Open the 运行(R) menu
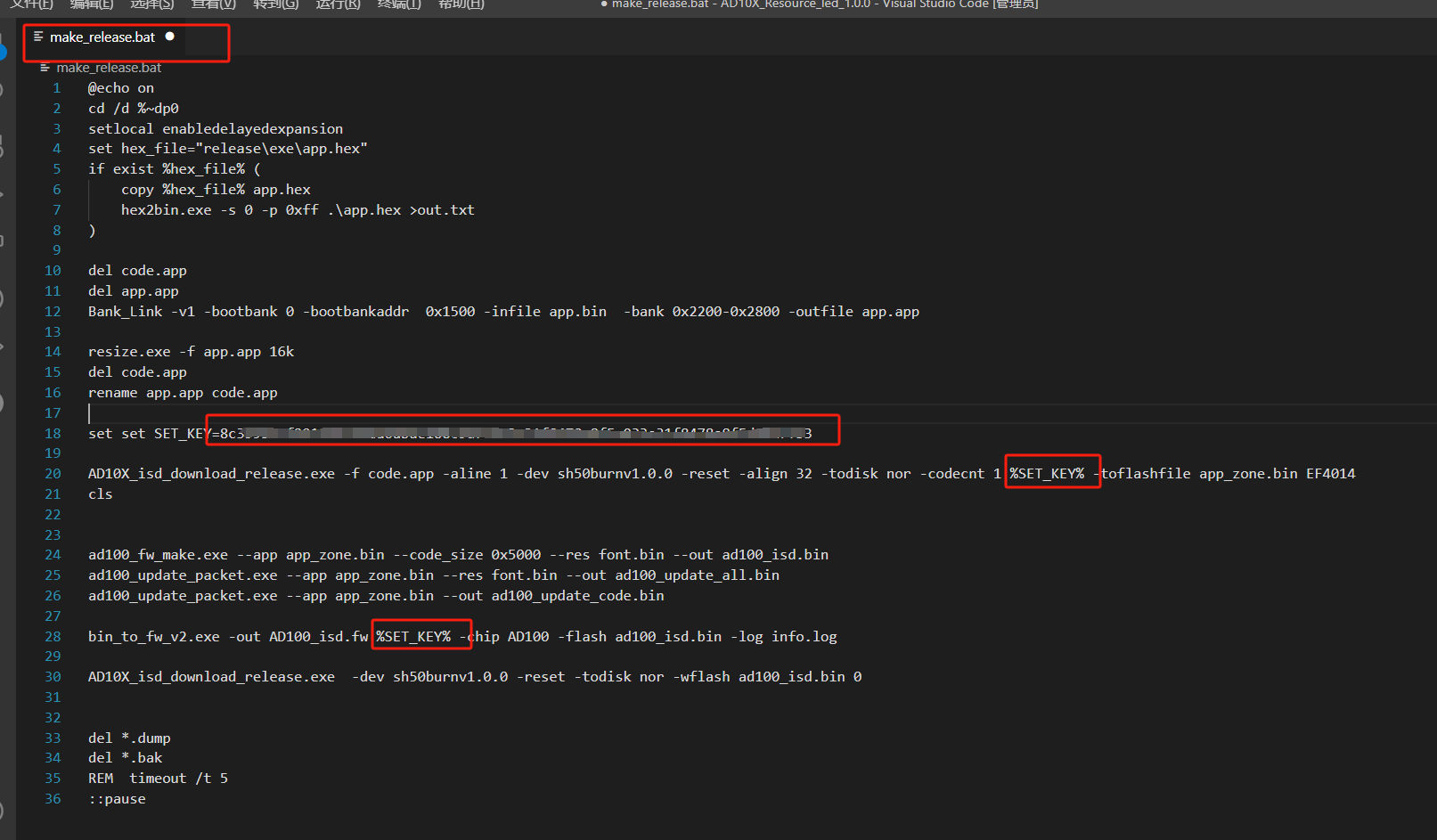Image resolution: width=1437 pixels, height=840 pixels. [339, 4]
